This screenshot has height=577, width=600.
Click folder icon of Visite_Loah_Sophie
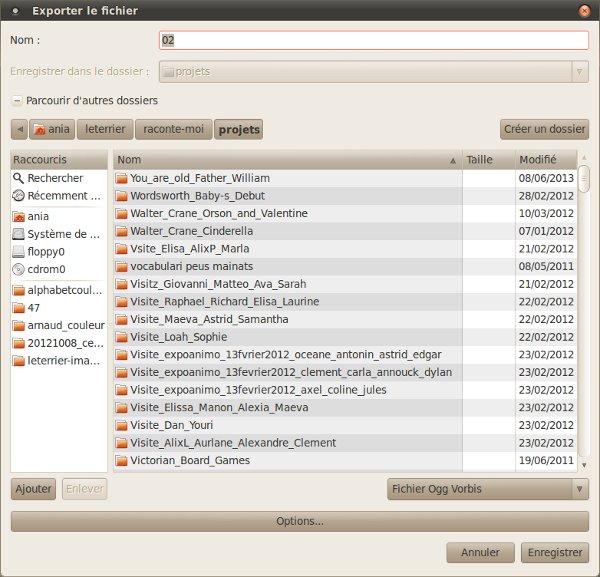click(121, 337)
